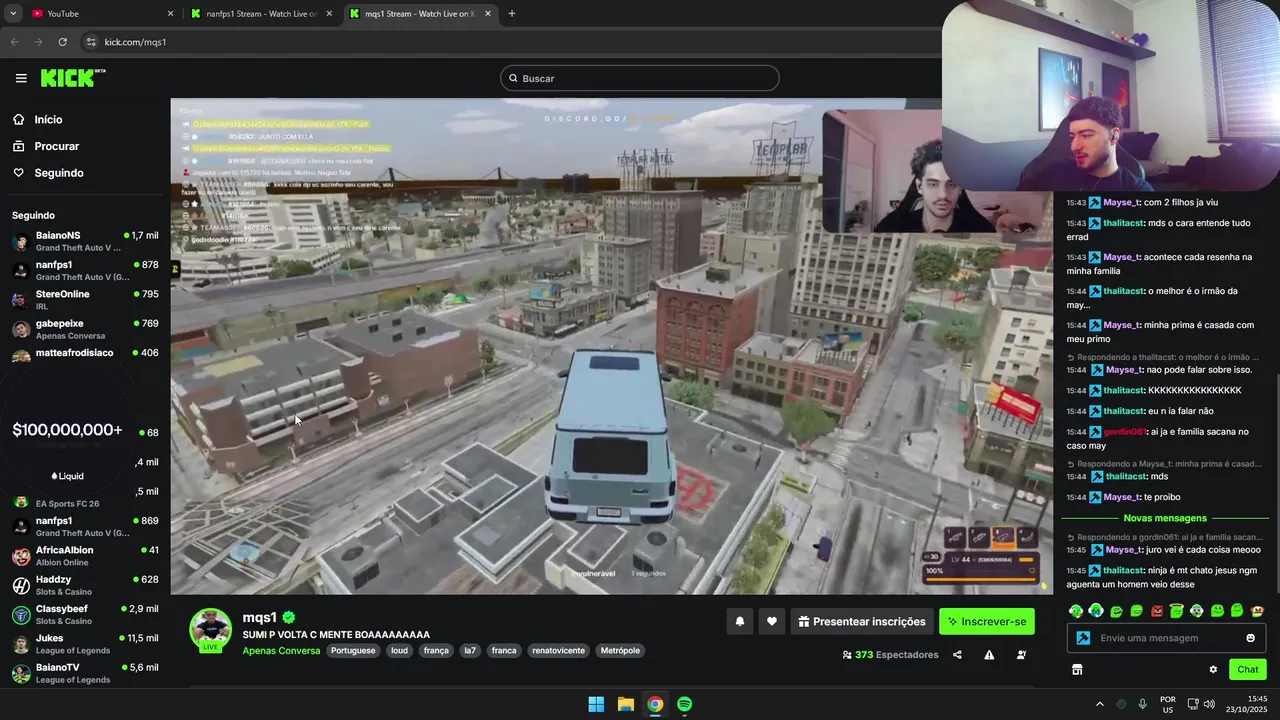Click the mqs1 verified badge

click(289, 618)
